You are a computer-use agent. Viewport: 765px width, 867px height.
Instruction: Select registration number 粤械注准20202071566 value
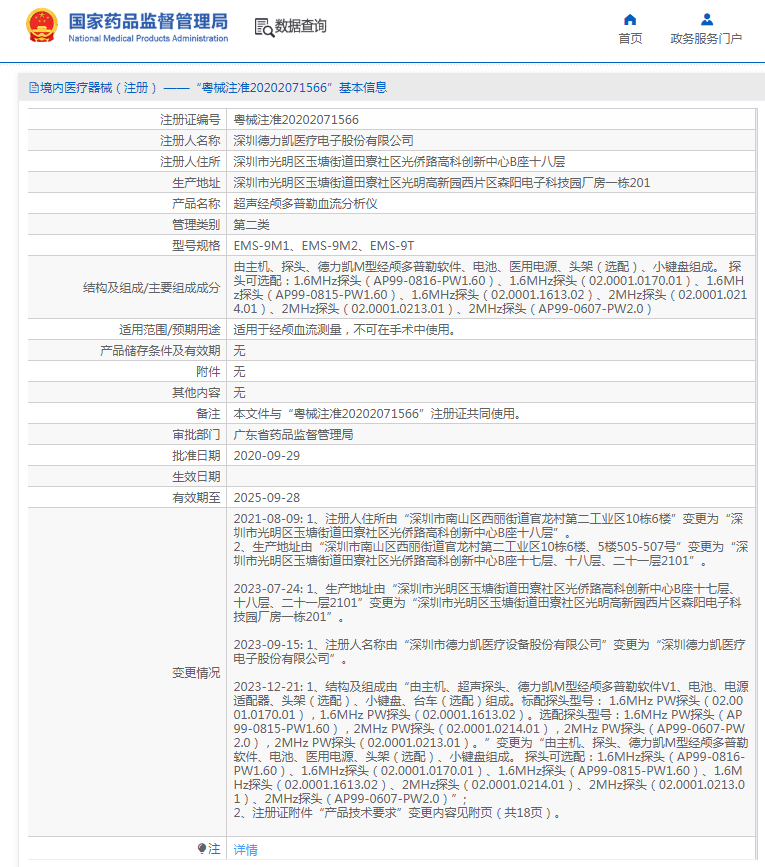tap(296, 119)
